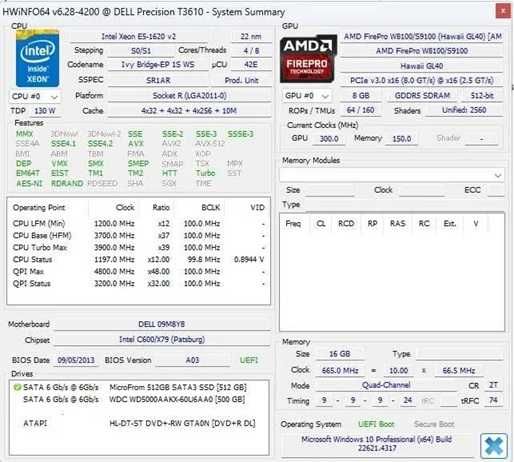Viewport: 514px width, 462px height.
Task: Click the EM64T feature flag
Action: (28, 173)
